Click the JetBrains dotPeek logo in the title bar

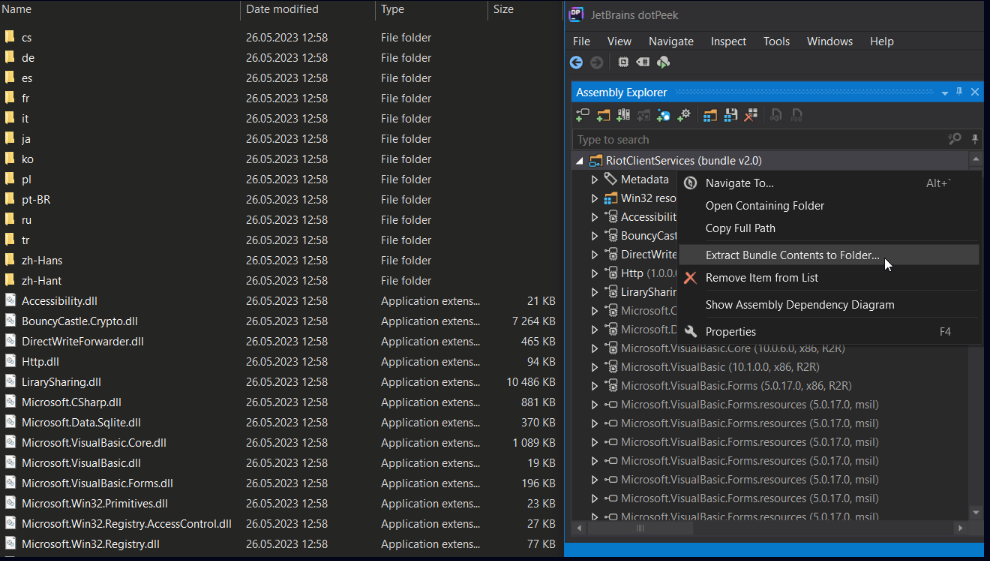[576, 15]
